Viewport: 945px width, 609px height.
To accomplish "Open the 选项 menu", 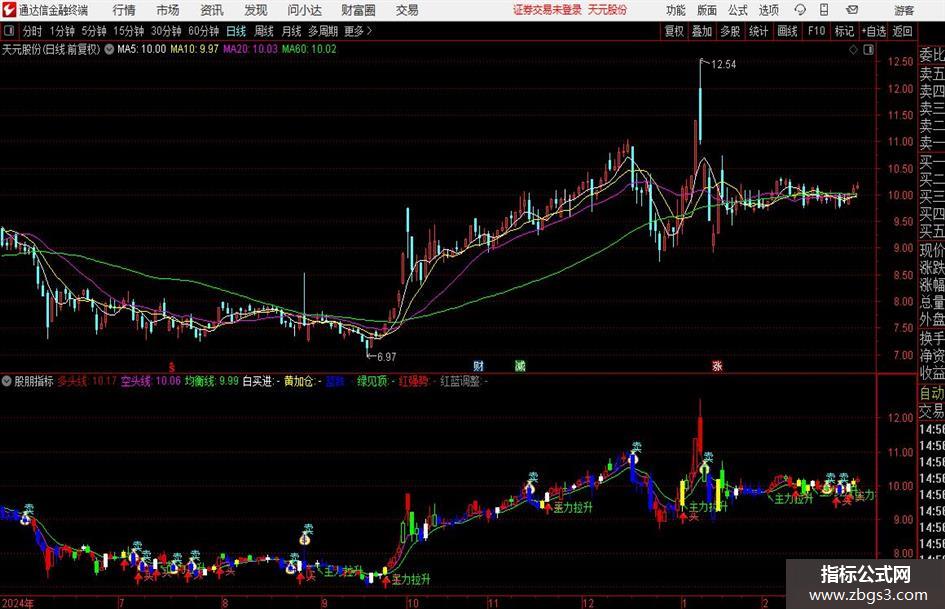I will 768,10.
